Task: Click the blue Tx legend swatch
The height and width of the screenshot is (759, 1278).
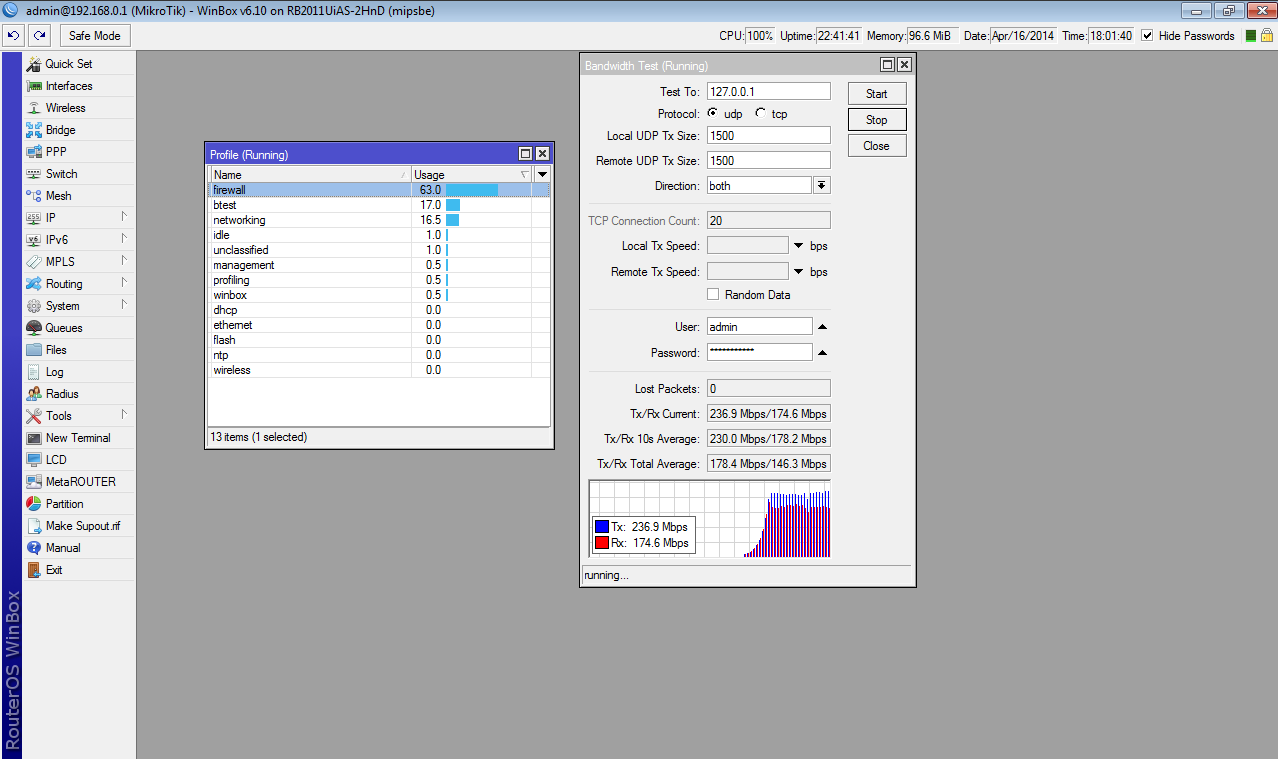Action: pyautogui.click(x=602, y=527)
